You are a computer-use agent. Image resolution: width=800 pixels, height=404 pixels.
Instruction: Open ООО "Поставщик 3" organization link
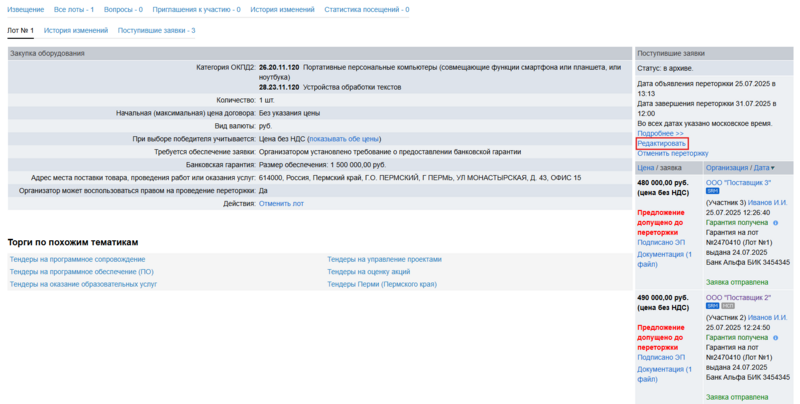tap(738, 183)
